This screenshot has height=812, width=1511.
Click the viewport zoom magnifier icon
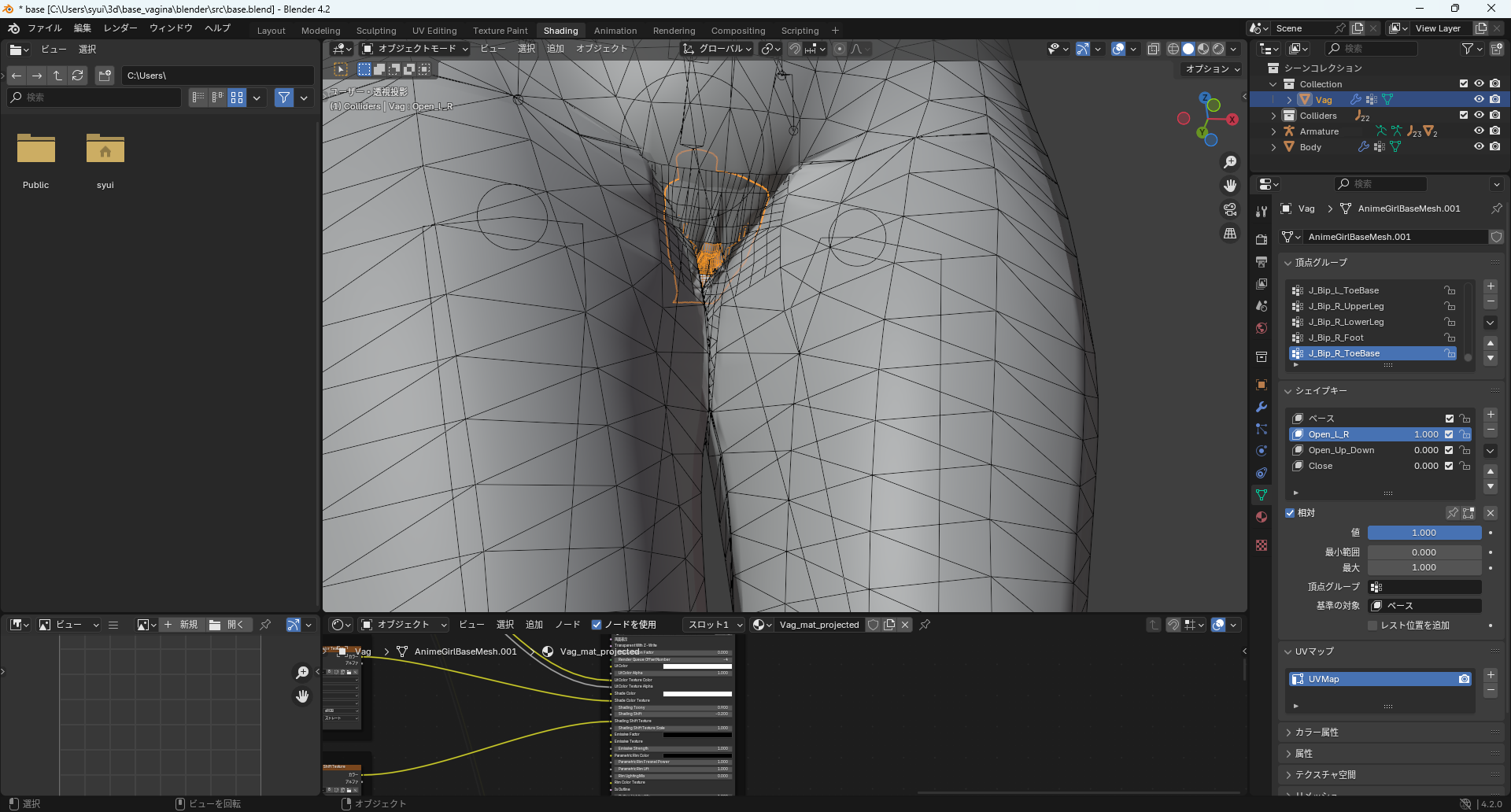click(1229, 162)
